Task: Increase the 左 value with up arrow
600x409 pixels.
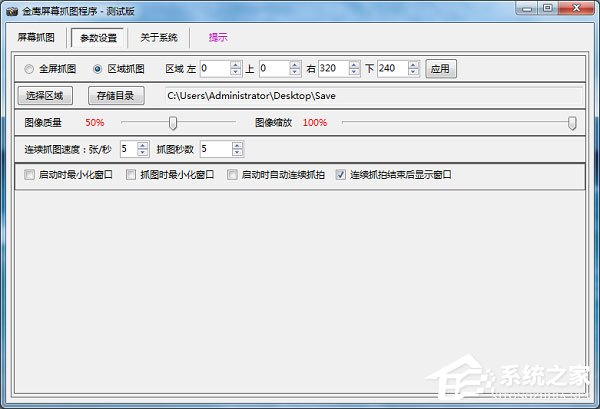Action: tap(236, 65)
